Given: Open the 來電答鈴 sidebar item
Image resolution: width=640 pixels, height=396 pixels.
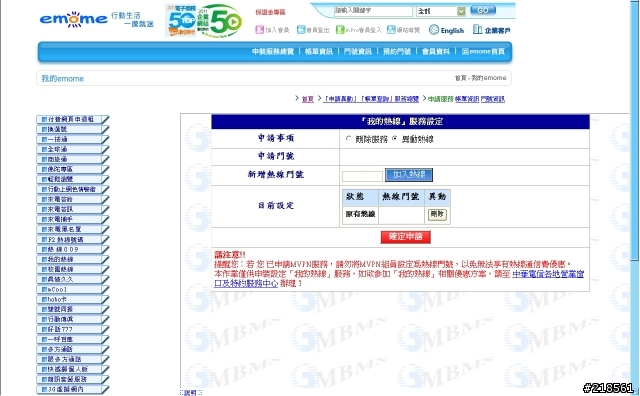Looking at the screenshot, I should pyautogui.click(x=73, y=199).
